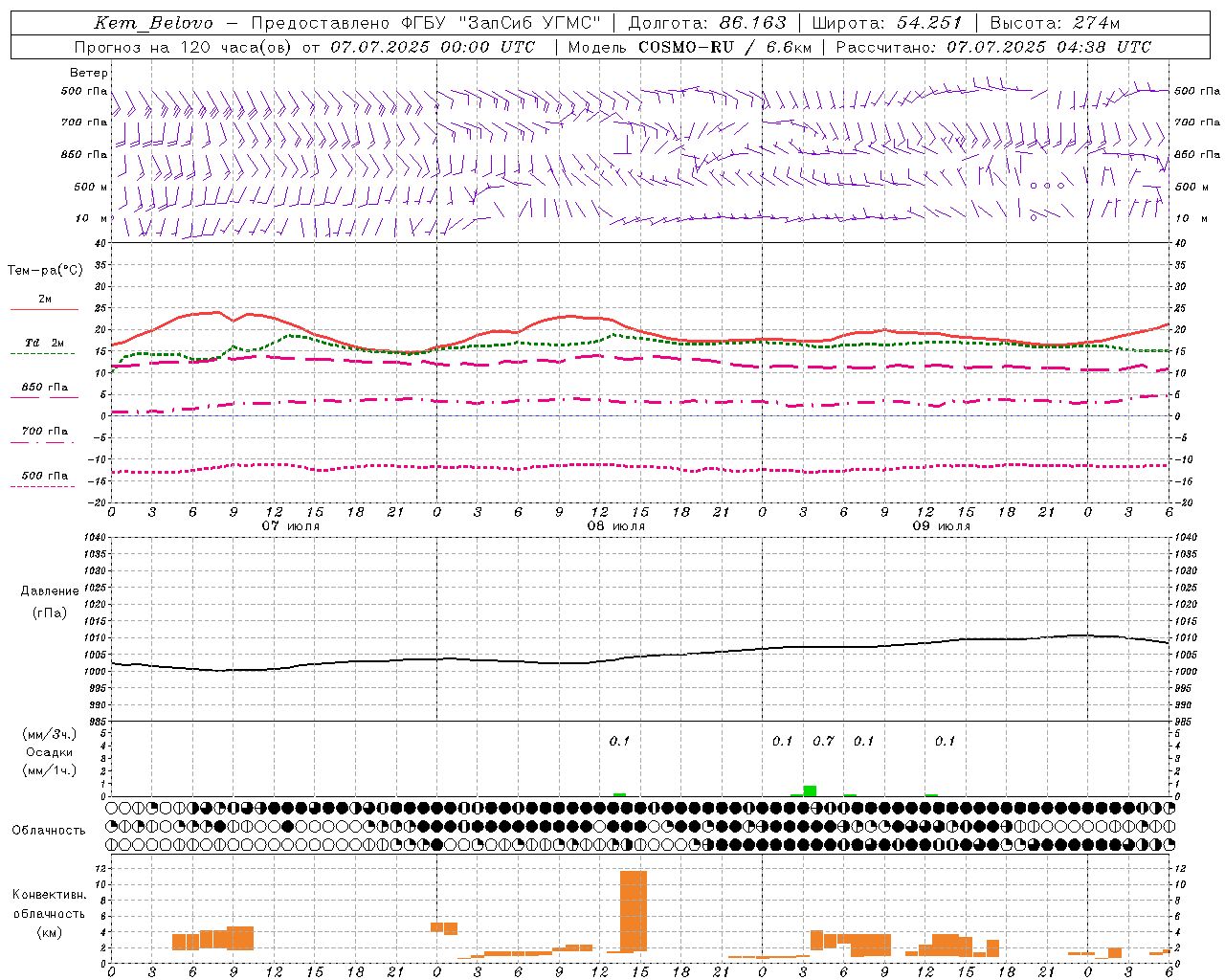
Task: Click the solid red 2м legend line
Action: [44, 309]
